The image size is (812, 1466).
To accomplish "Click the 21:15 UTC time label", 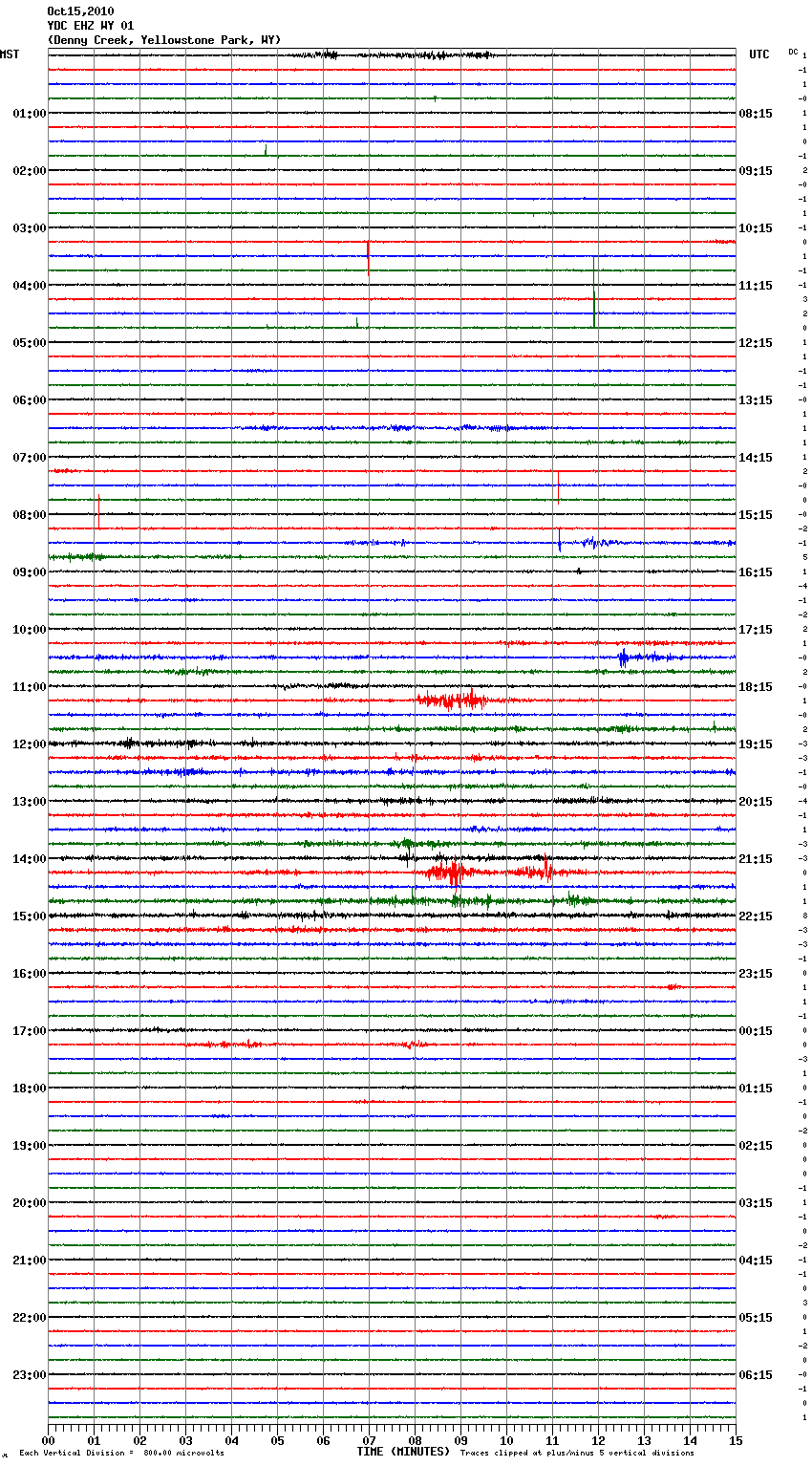I will [x=756, y=859].
